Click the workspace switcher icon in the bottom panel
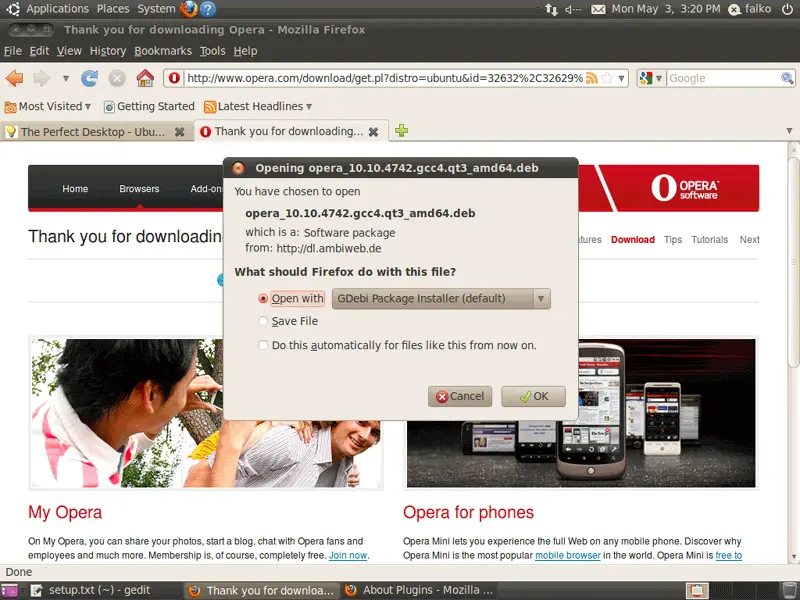This screenshot has width=800, height=600. click(697, 590)
